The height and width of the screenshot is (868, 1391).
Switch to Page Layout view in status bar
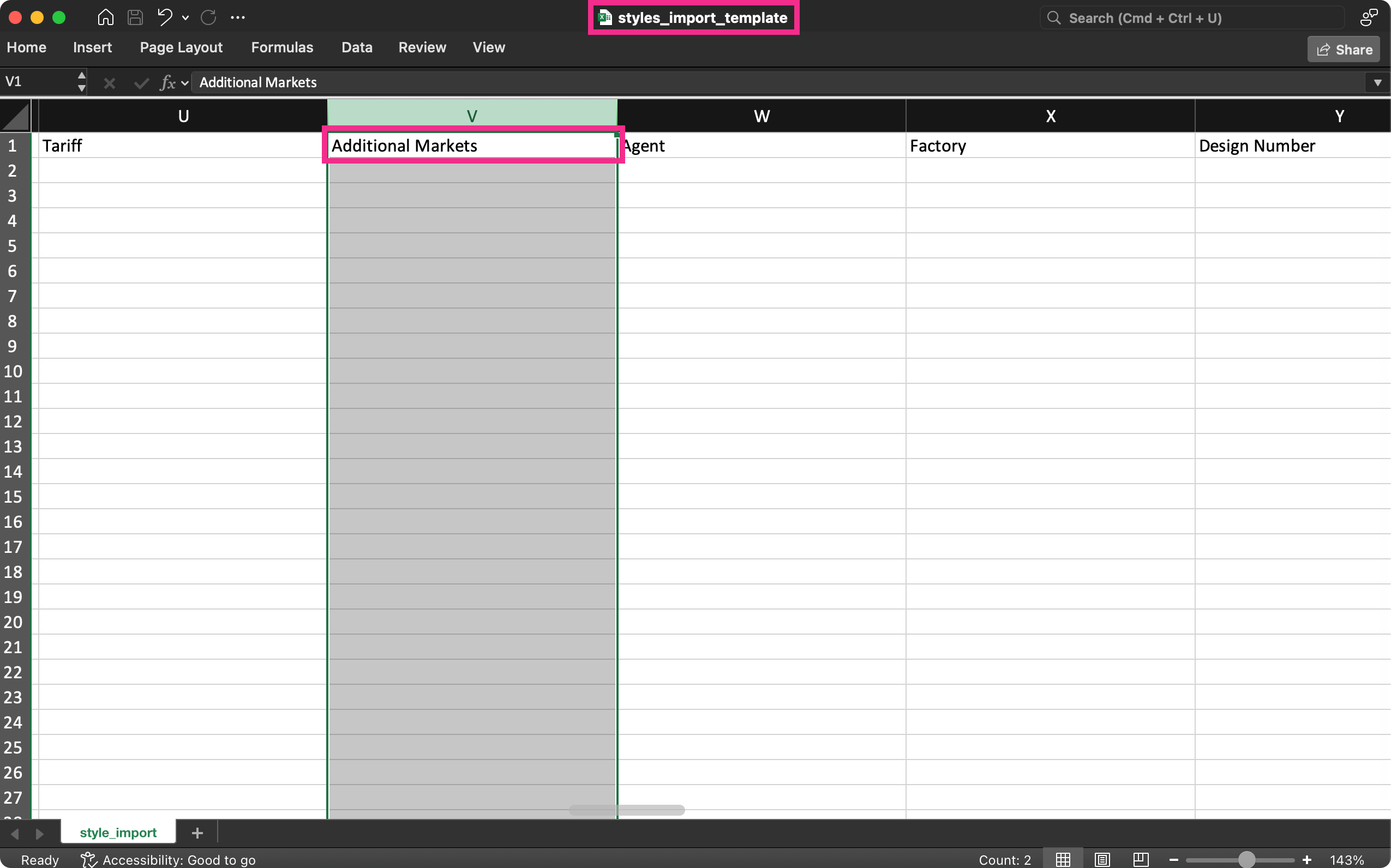point(1102,859)
